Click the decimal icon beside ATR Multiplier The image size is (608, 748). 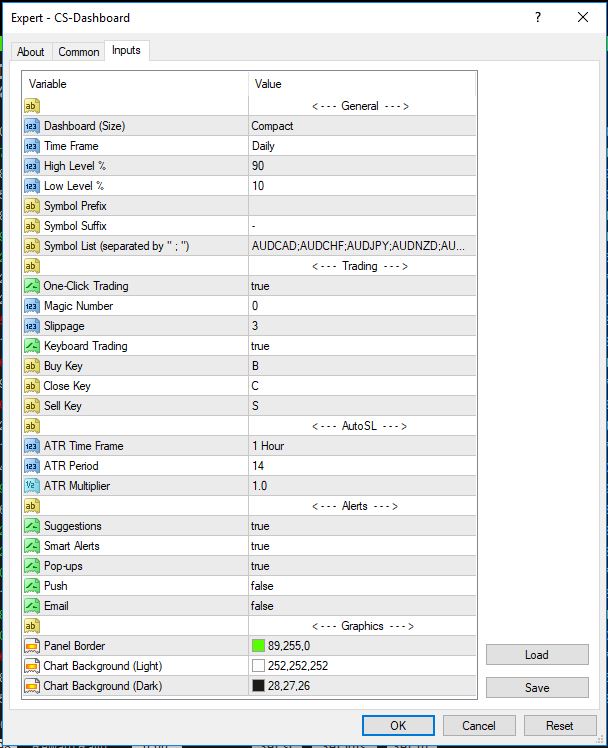coord(31,486)
